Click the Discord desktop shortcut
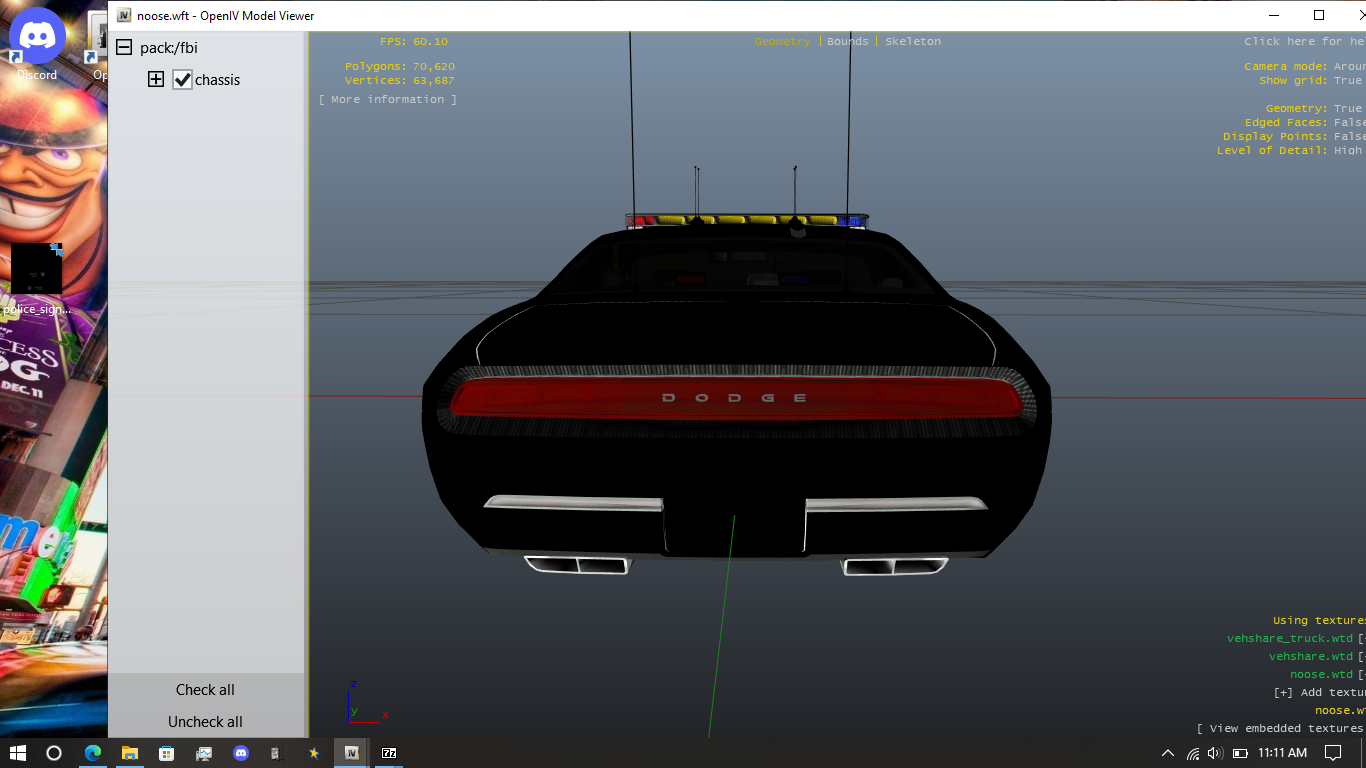 click(37, 45)
